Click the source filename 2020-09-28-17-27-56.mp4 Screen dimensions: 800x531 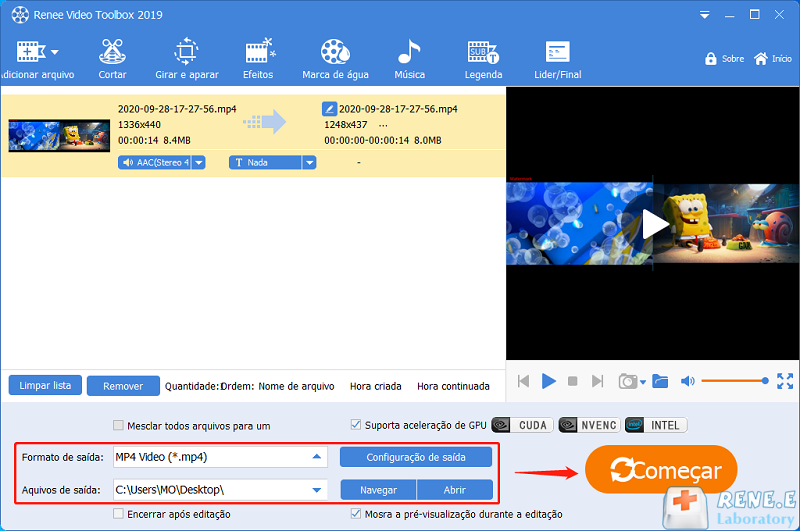(177, 109)
